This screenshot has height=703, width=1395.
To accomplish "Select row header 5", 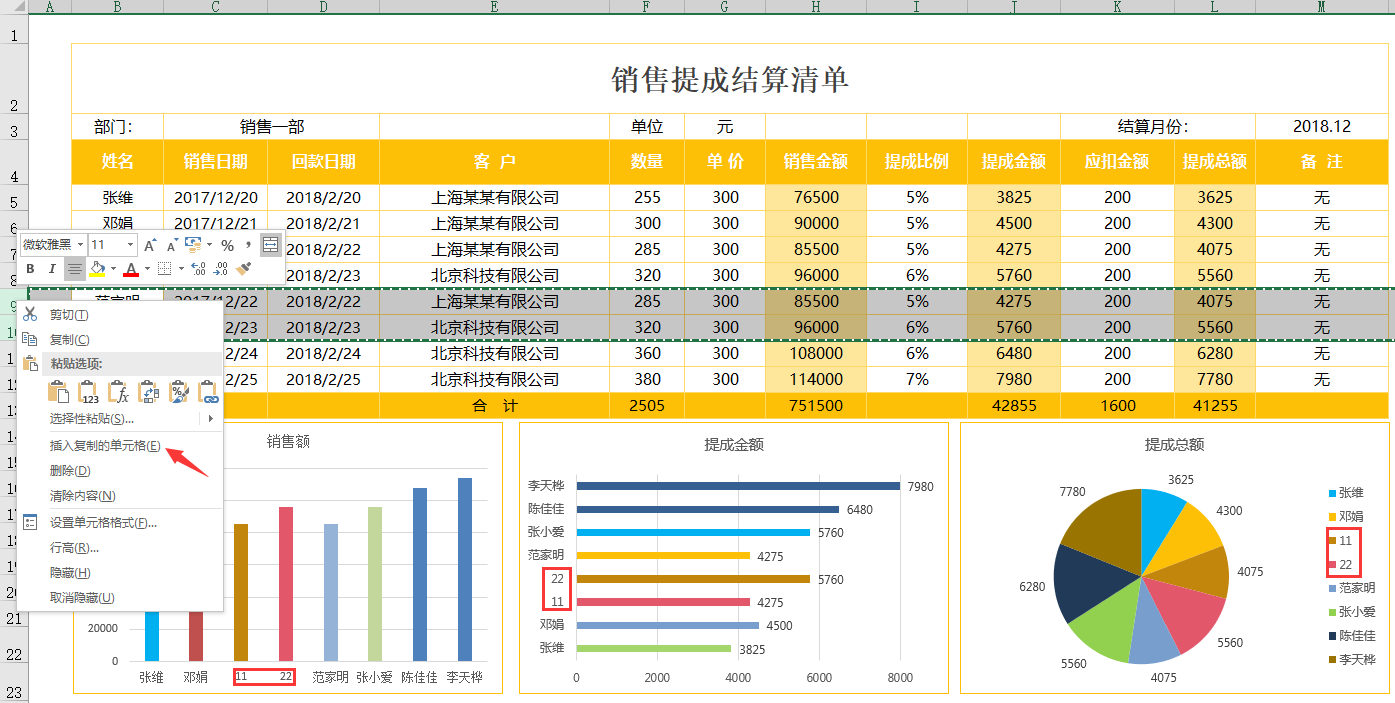I will coord(14,198).
